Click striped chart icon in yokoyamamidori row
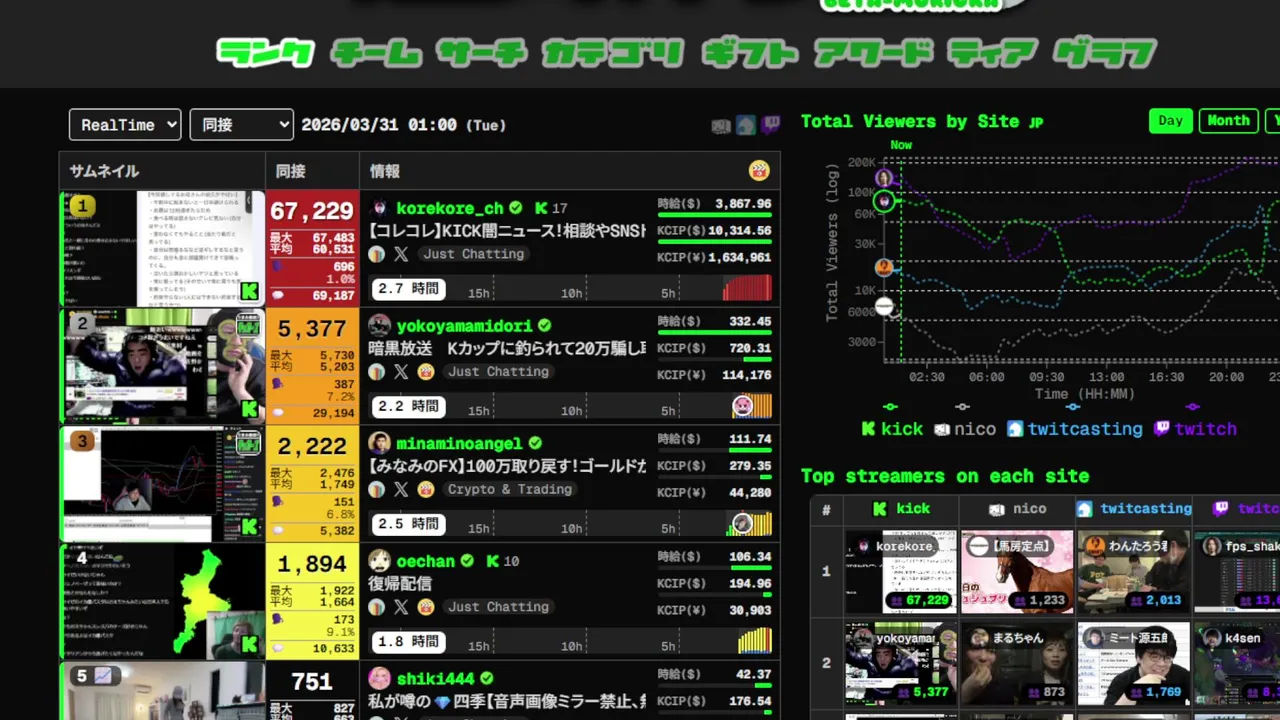1280x720 pixels. tap(377, 372)
